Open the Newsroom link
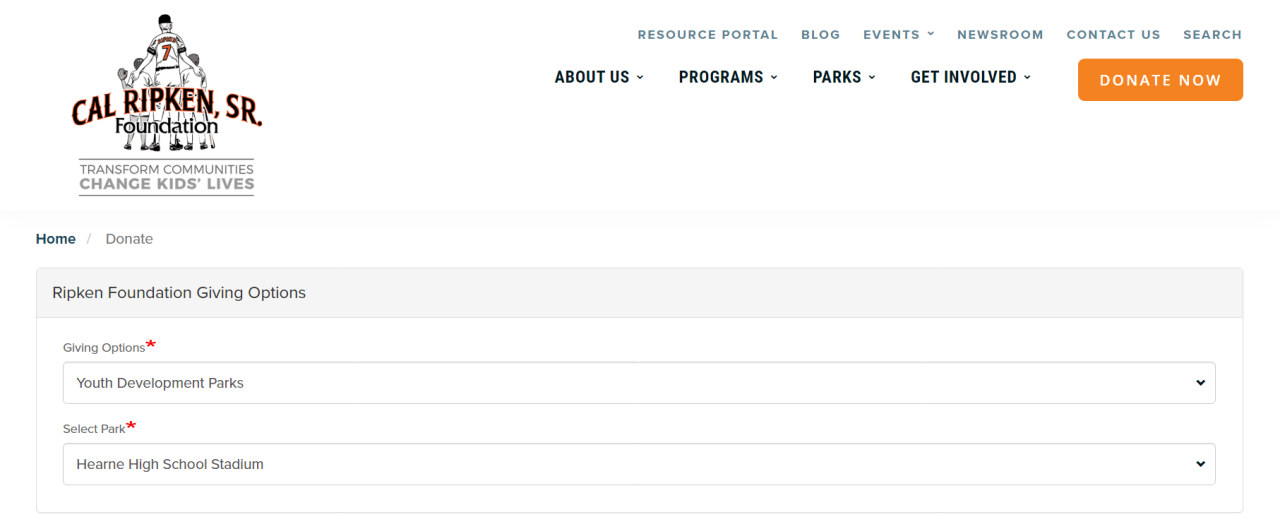This screenshot has height=522, width=1280. (x=999, y=34)
